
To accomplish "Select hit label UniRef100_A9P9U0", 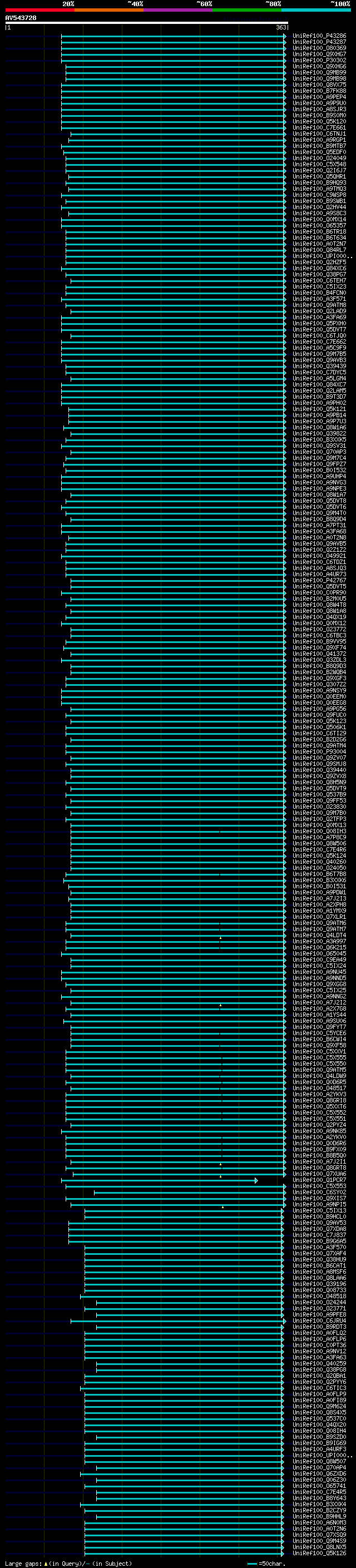I will coord(319,103).
